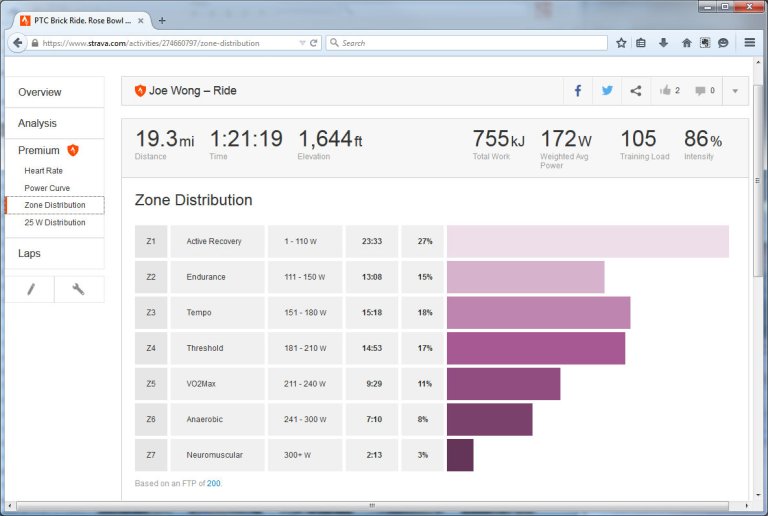
Task: Click the Strava badge next to Joe Wong
Action: pos(140,91)
